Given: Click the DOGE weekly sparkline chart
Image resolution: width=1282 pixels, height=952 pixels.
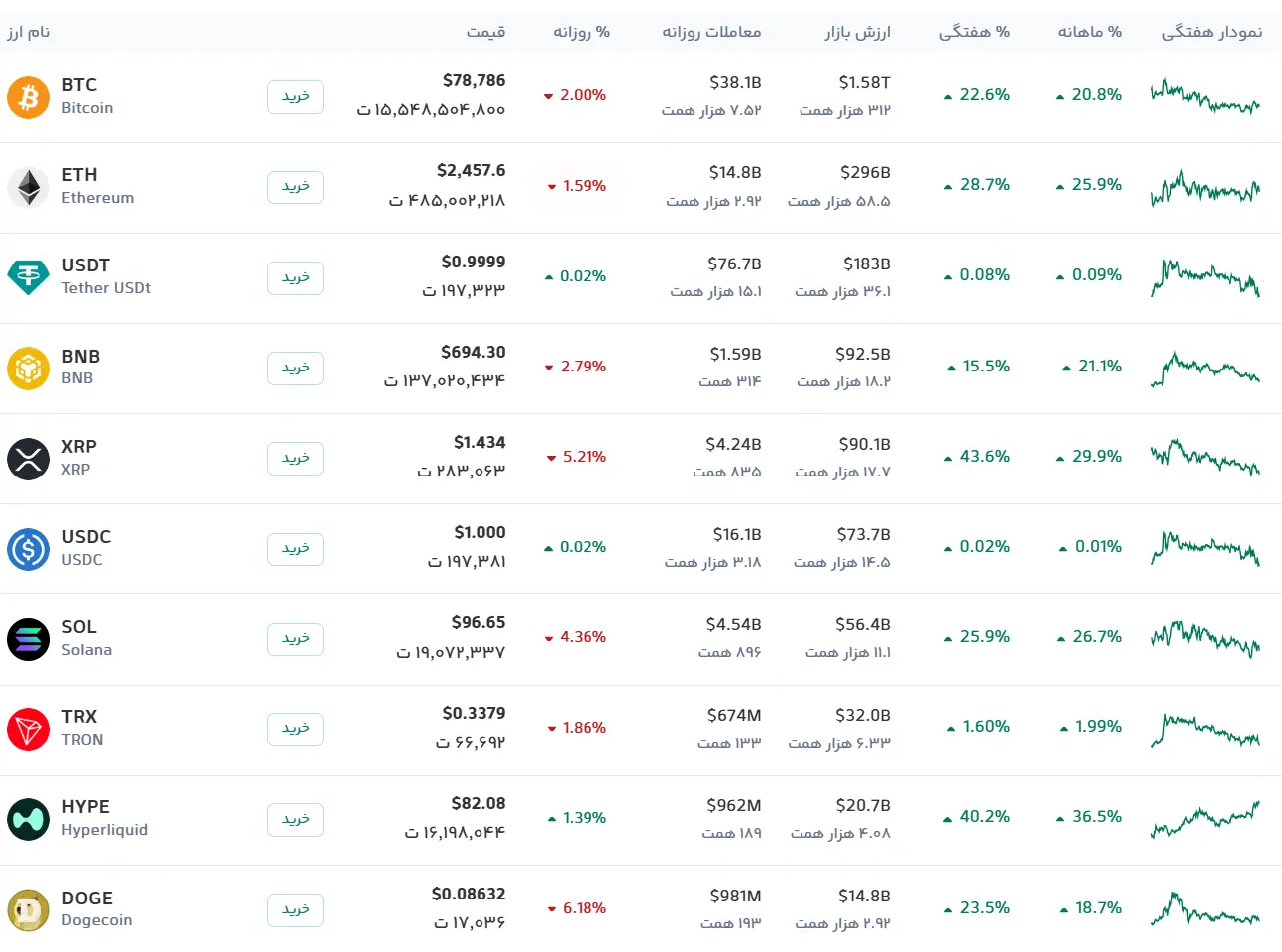Looking at the screenshot, I should pyautogui.click(x=1206, y=909).
